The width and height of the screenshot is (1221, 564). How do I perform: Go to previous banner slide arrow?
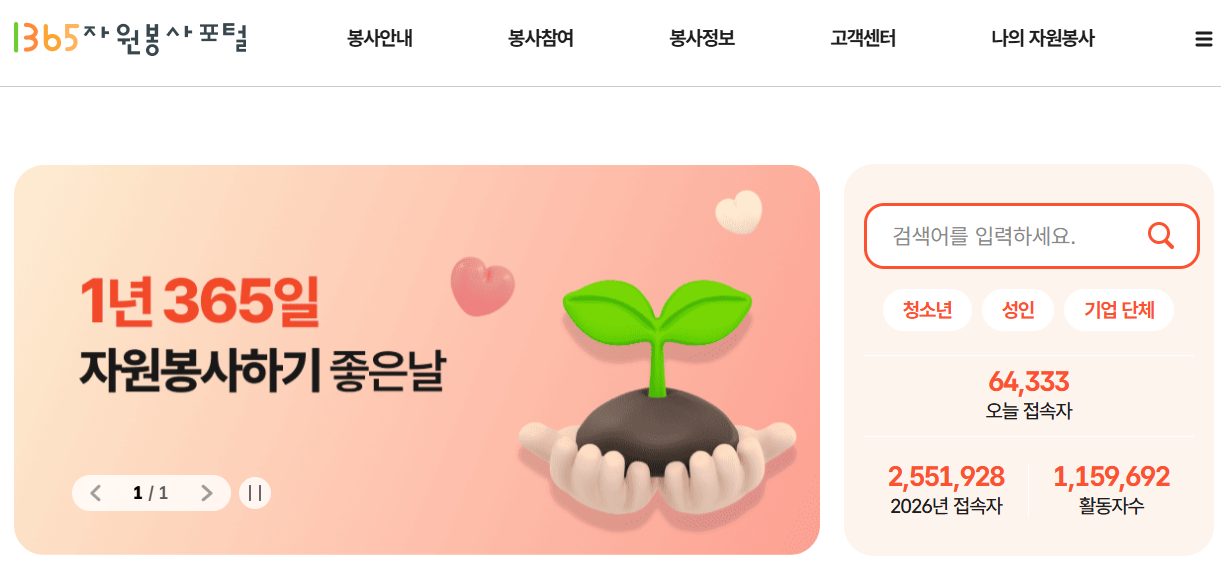coord(96,493)
